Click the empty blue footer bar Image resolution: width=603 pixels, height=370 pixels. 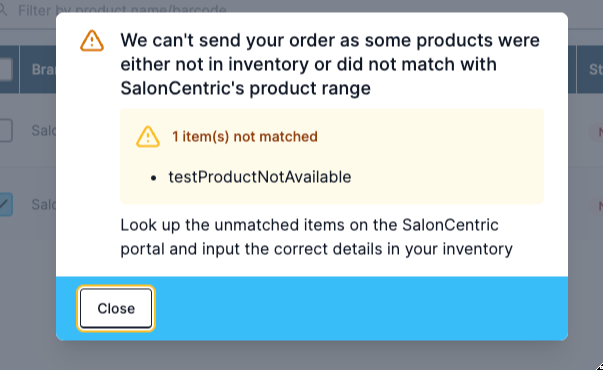(x=361, y=308)
